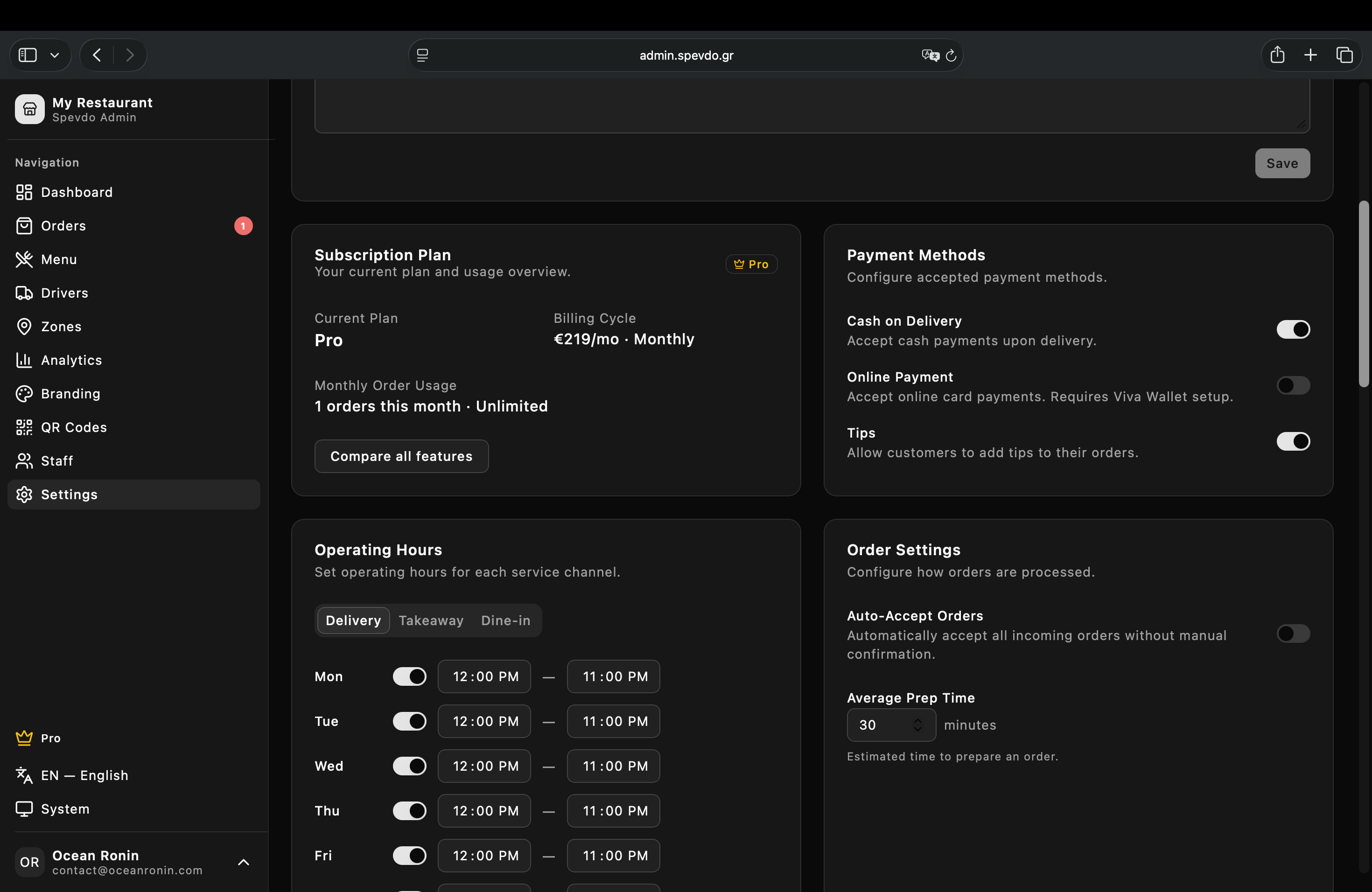Click the Analytics chart icon

coord(24,360)
